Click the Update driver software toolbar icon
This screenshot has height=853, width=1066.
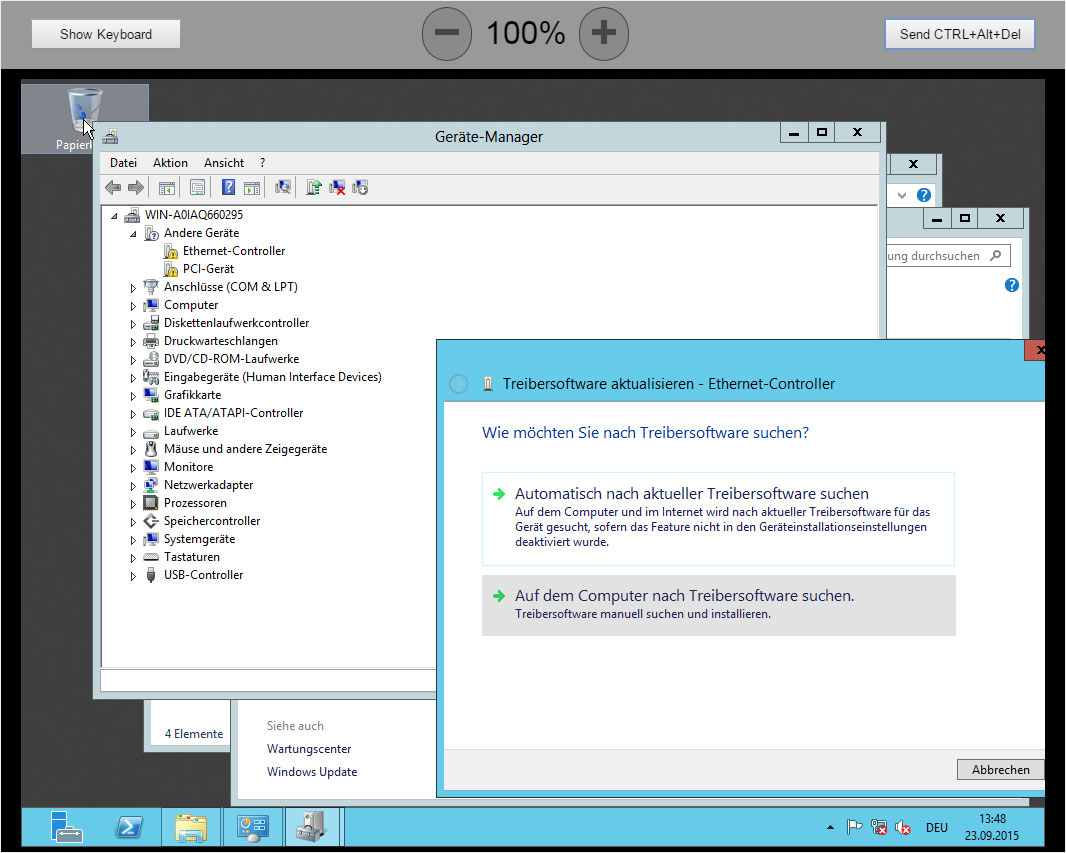click(x=313, y=188)
